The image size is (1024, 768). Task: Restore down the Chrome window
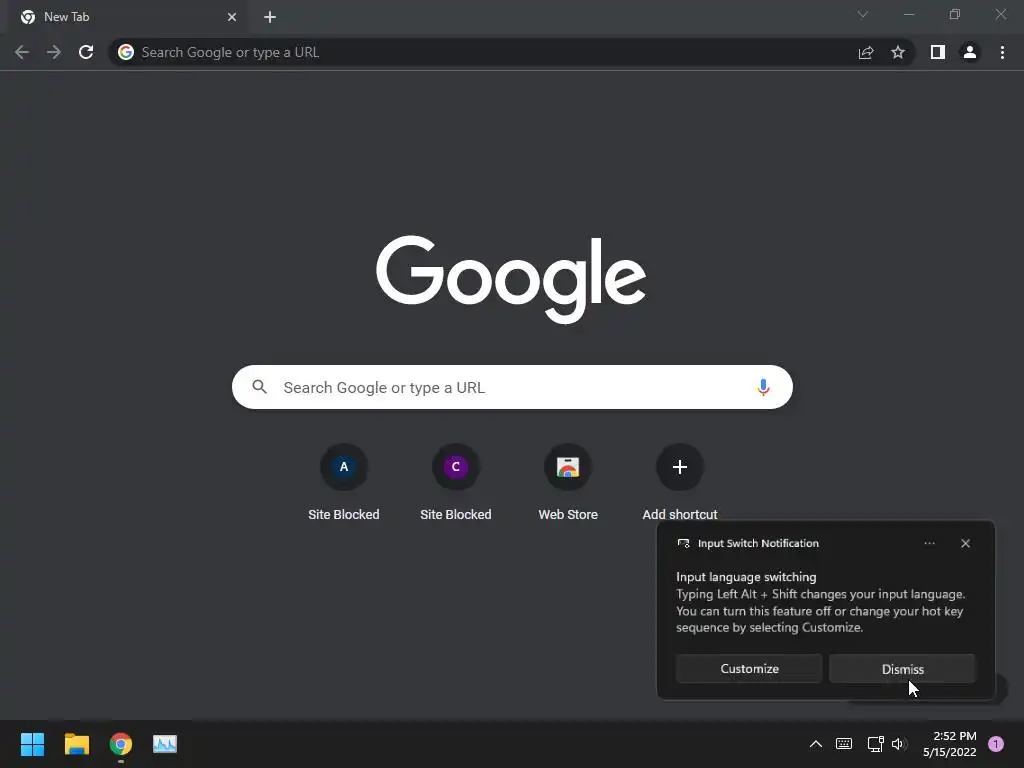coord(955,14)
